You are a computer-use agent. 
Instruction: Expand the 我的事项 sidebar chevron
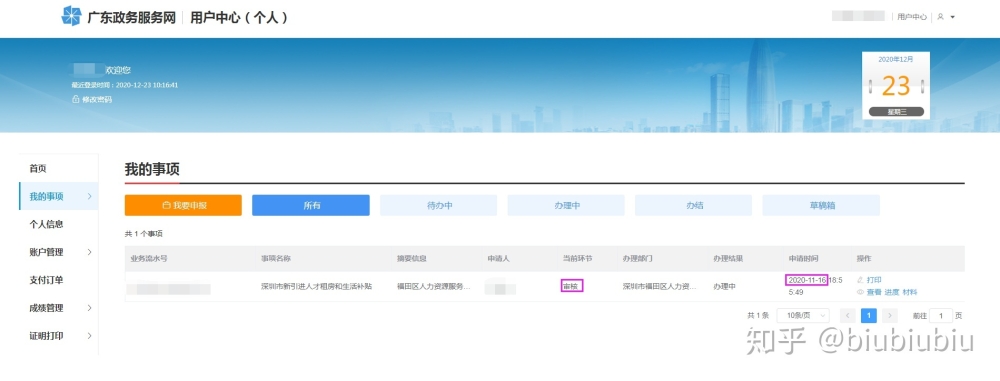point(89,196)
